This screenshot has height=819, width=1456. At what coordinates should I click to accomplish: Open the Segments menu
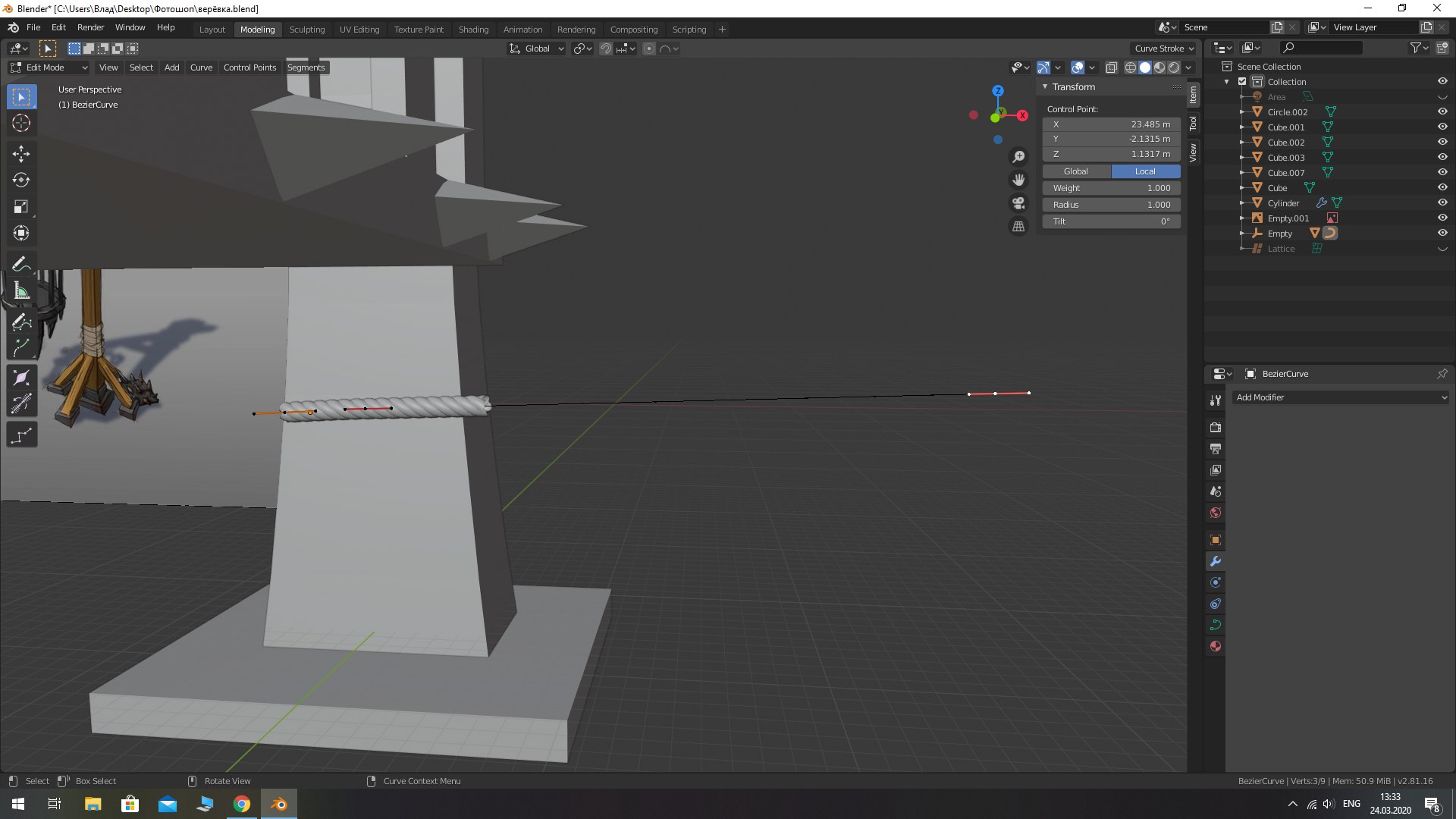306,67
